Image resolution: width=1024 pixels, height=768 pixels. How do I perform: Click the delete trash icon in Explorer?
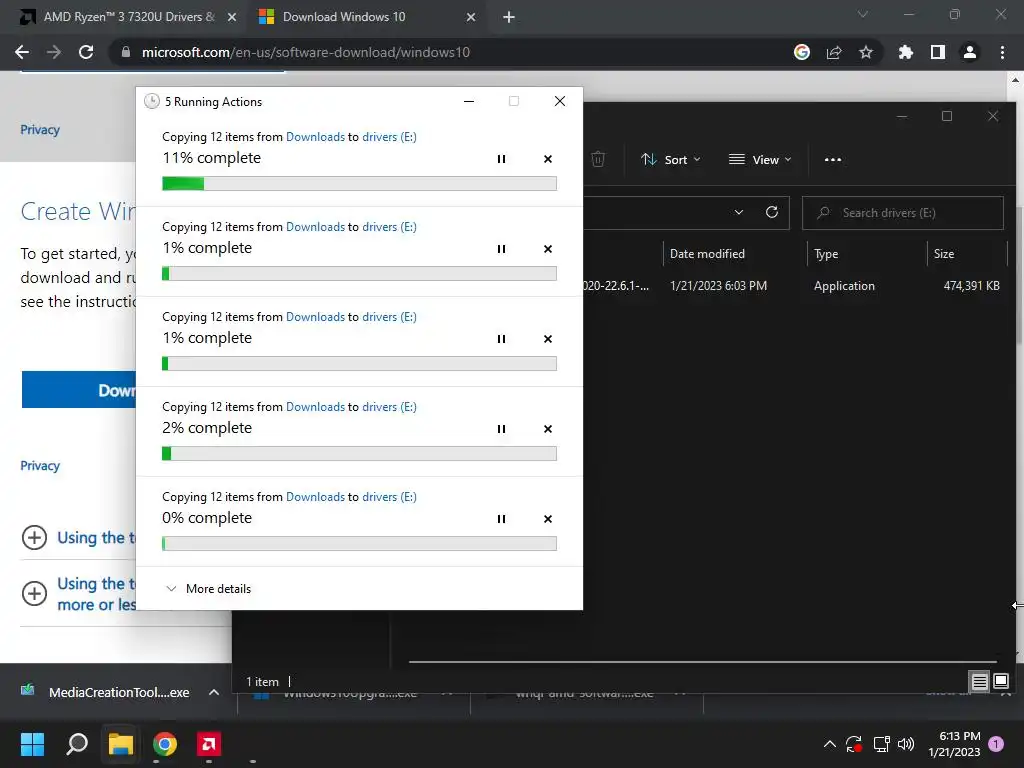(598, 159)
